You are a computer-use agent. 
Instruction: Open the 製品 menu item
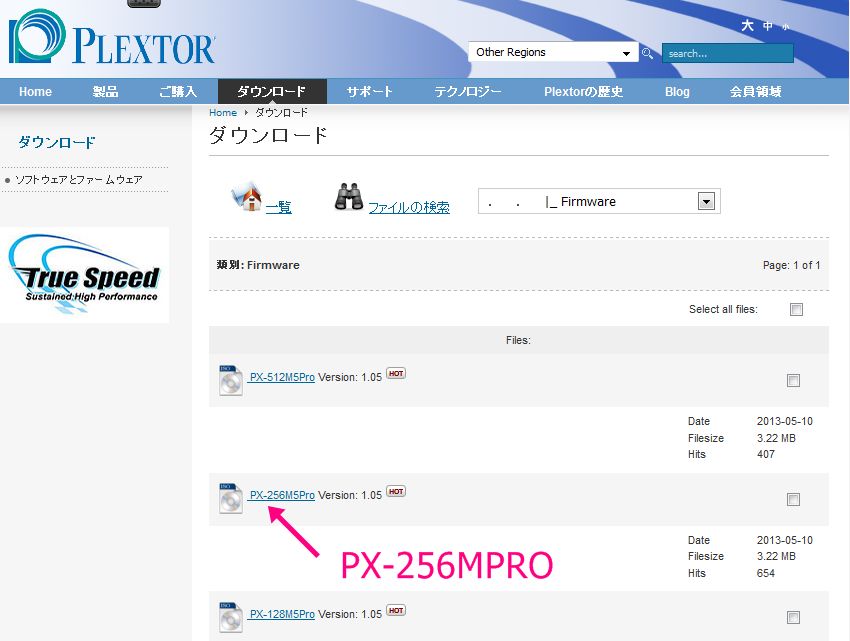click(105, 92)
